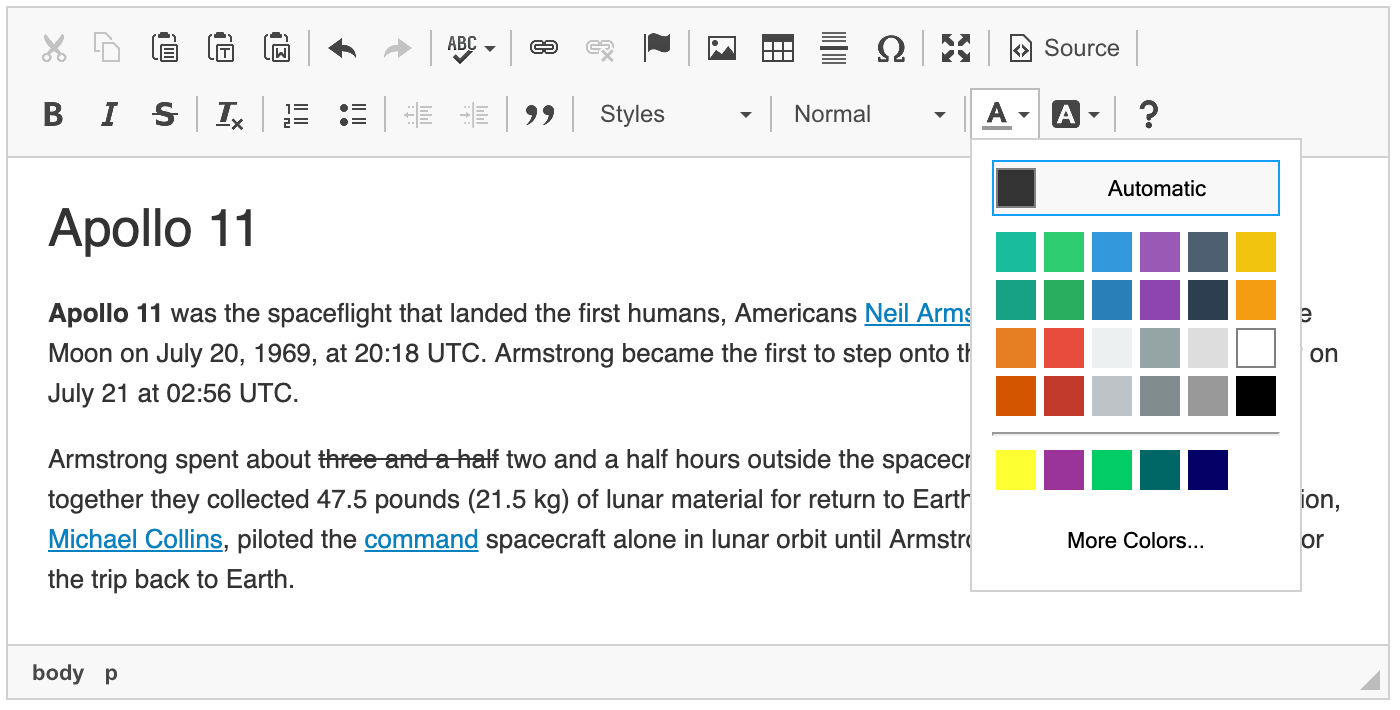Pick the teal recent color swatch
The width and height of the screenshot is (1400, 710).
1160,470
